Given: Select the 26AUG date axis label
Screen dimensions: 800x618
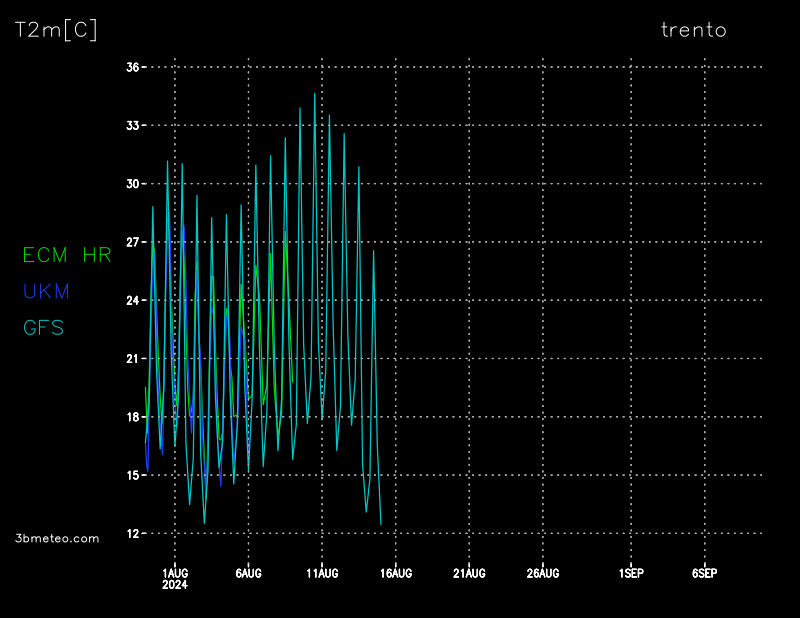Looking at the screenshot, I should coord(543,573).
